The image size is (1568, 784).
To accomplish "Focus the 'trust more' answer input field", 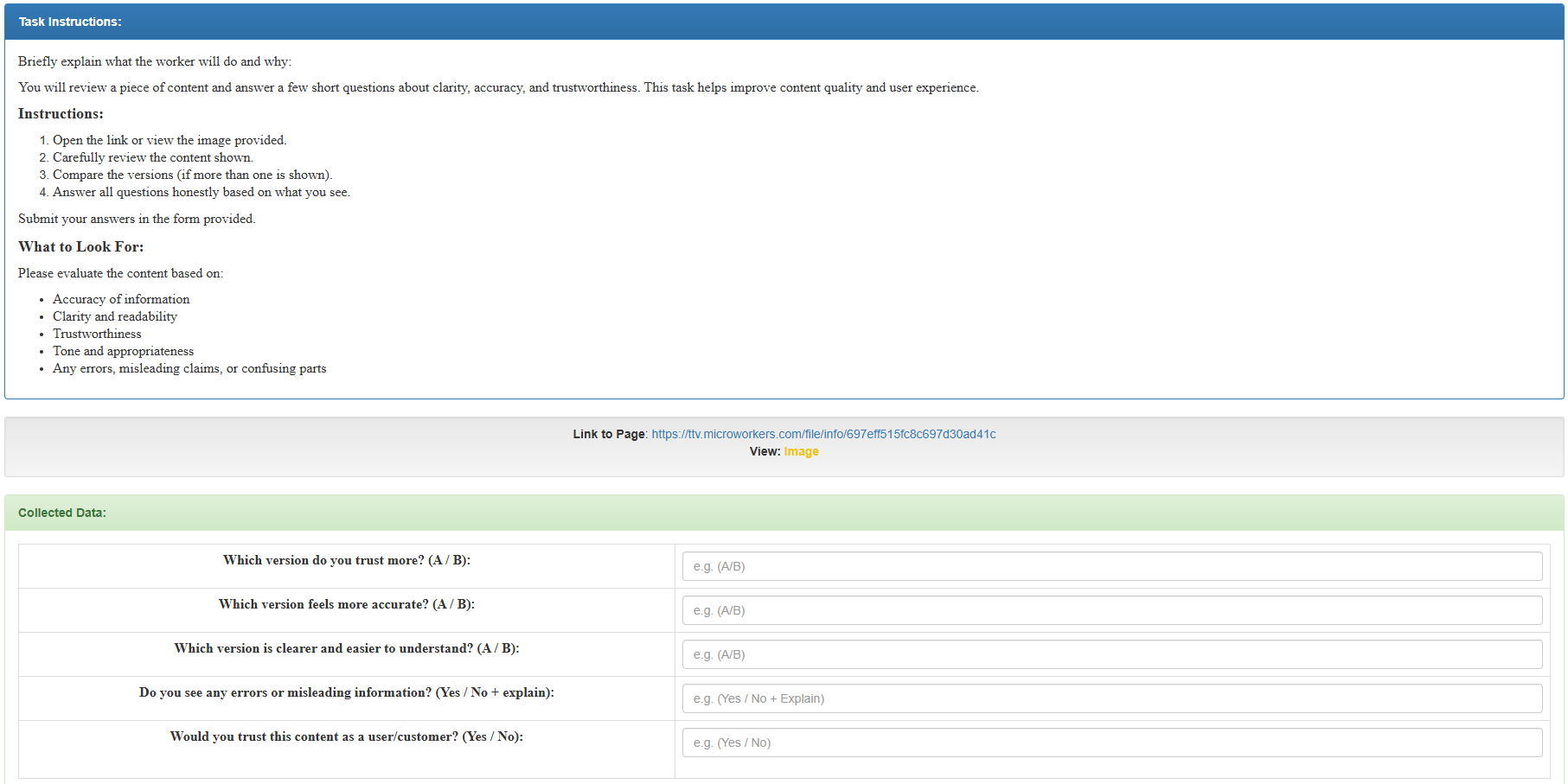I will (1111, 566).
